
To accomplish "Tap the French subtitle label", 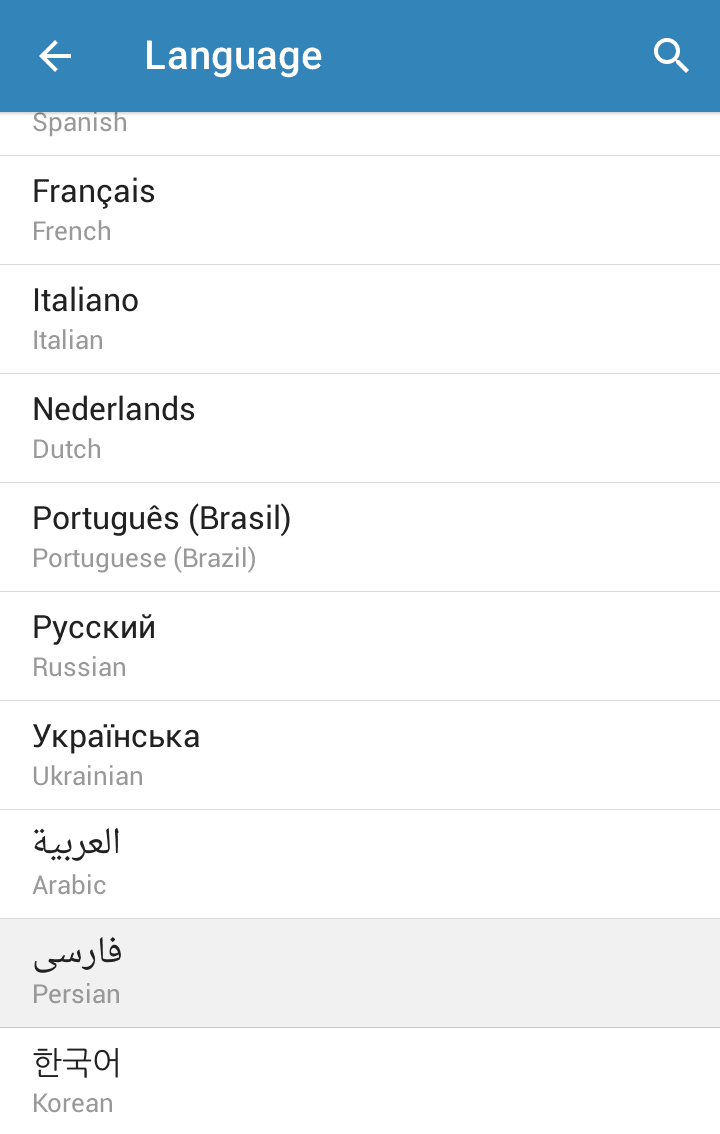I will [72, 231].
